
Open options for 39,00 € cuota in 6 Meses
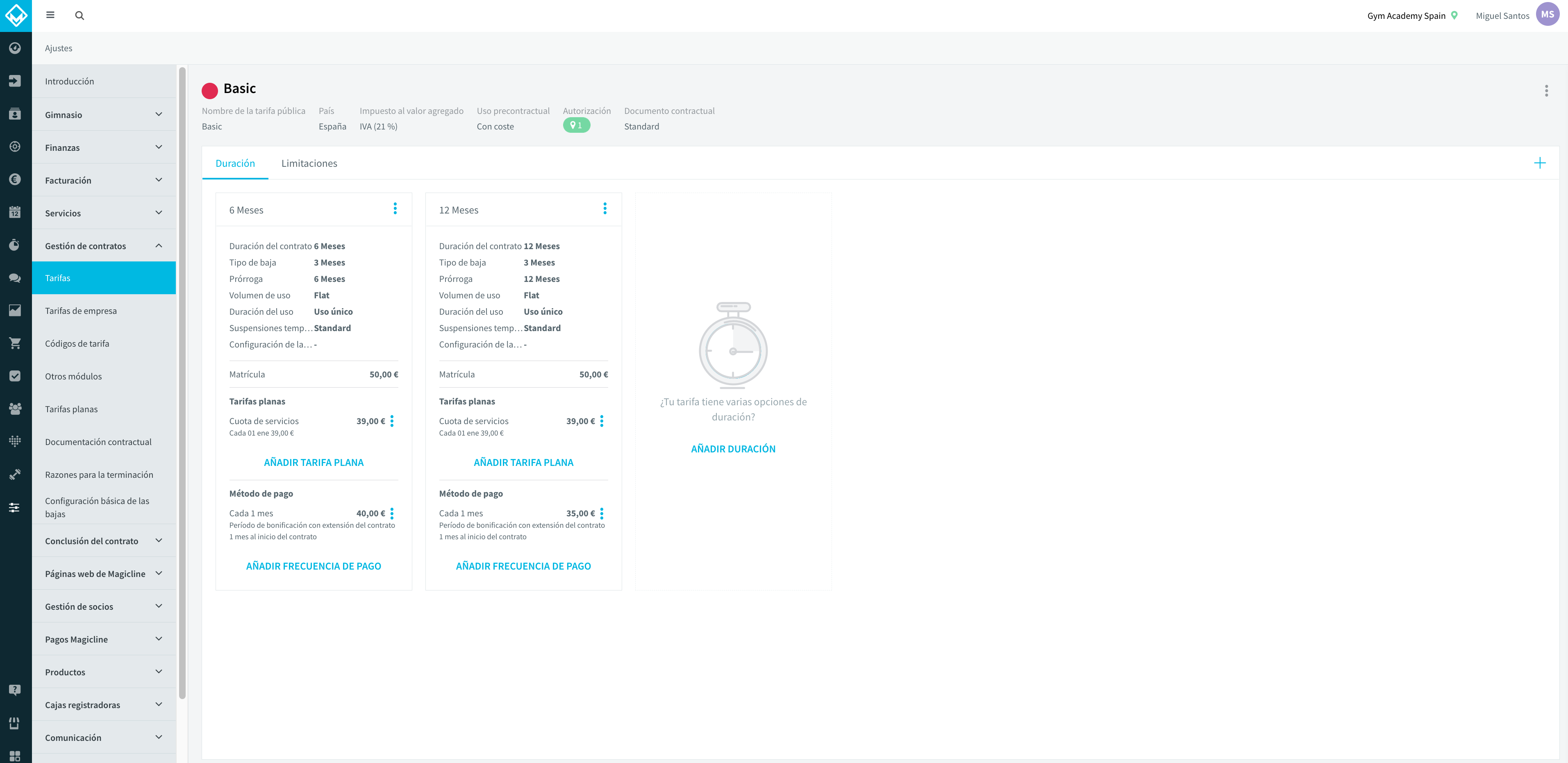(392, 421)
